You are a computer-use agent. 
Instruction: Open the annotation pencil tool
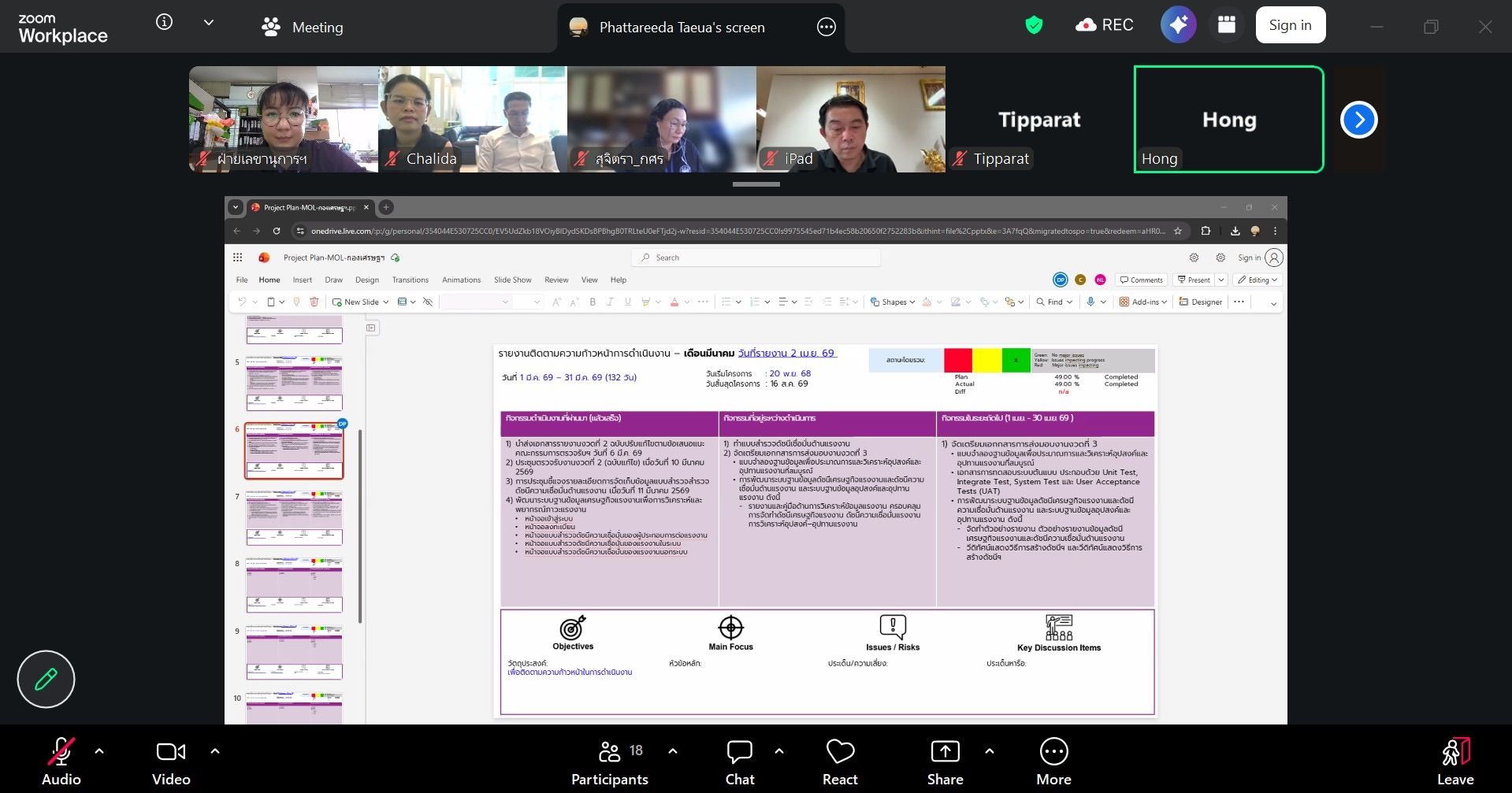46,679
